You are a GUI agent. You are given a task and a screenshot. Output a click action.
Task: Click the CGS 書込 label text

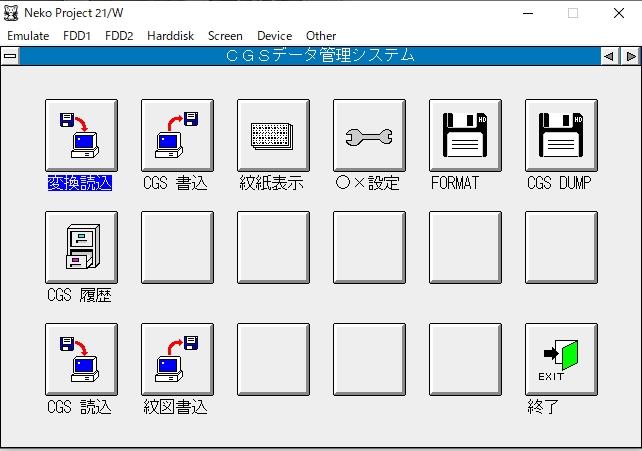pos(175,183)
